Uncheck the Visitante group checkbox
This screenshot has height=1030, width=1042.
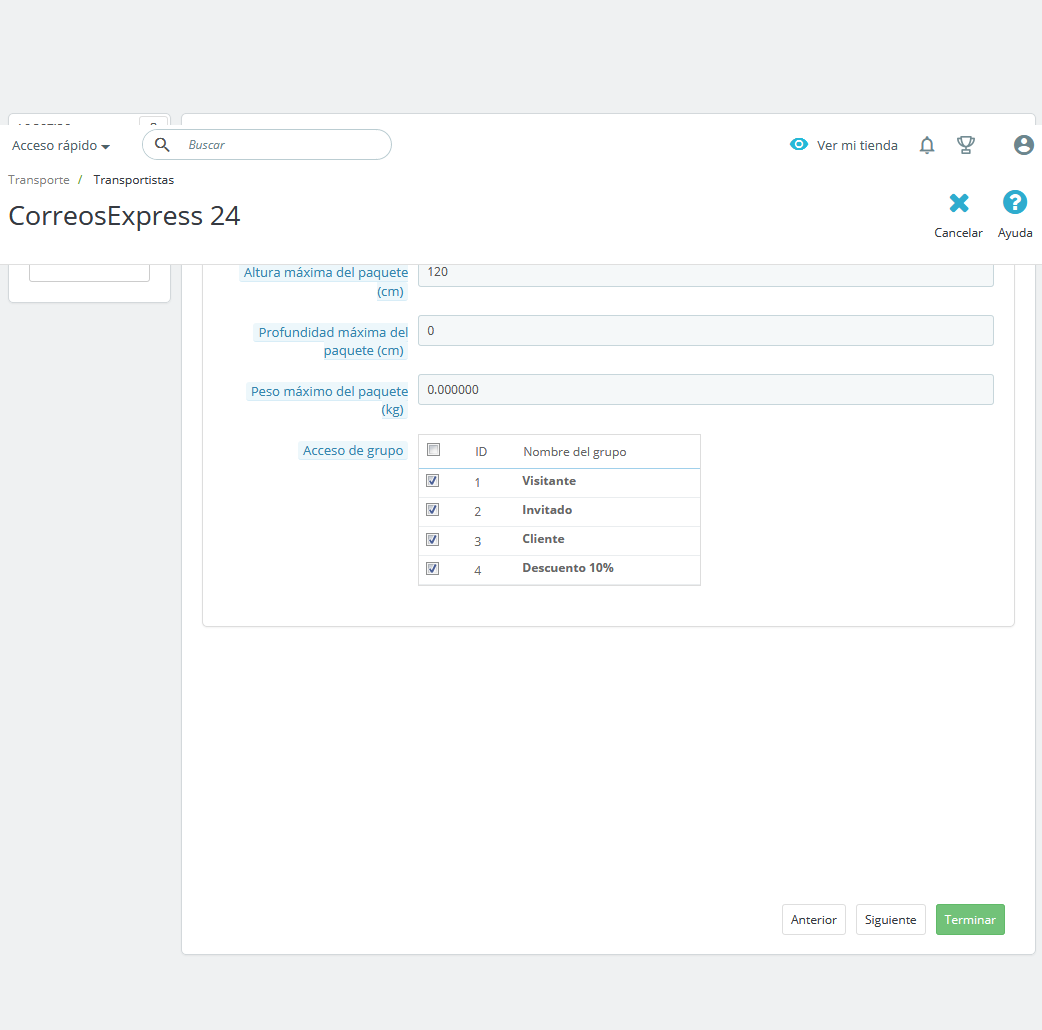(433, 480)
